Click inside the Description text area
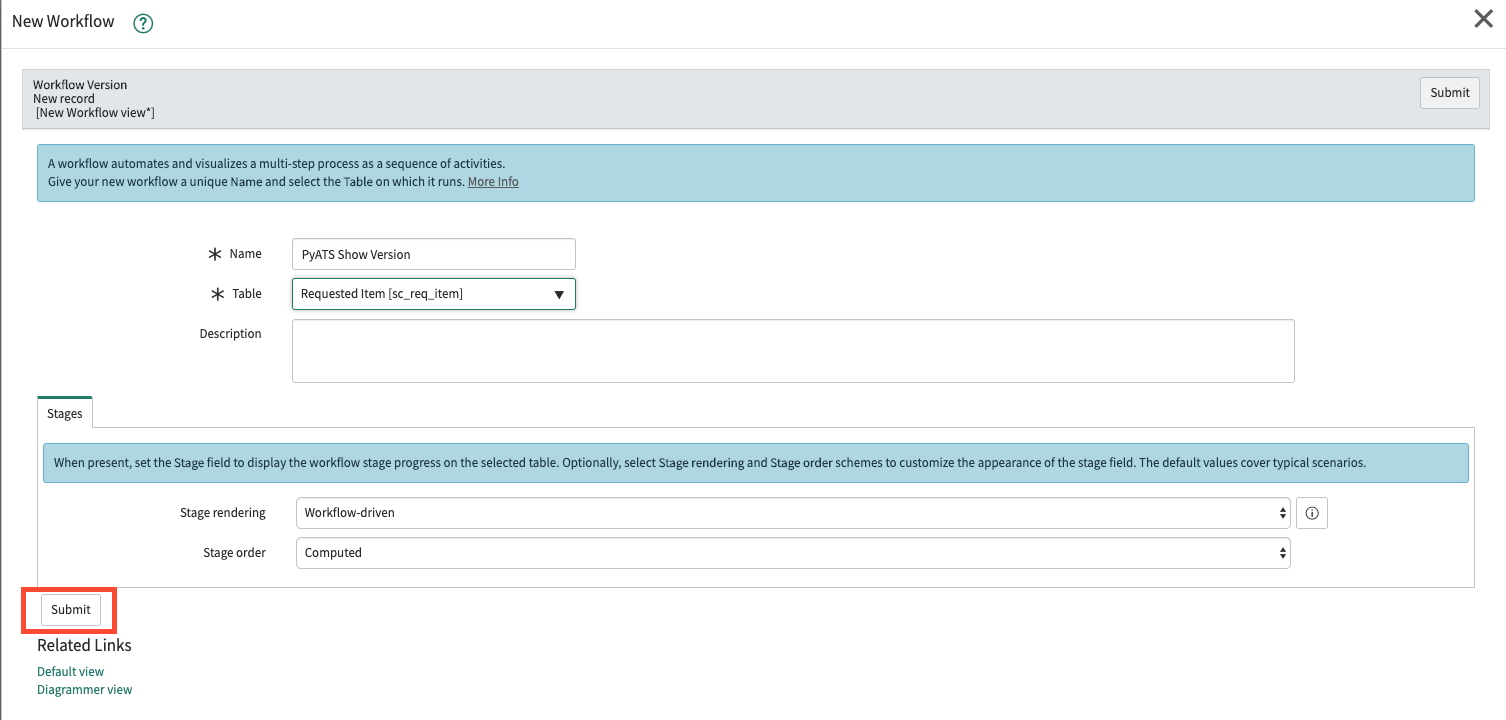This screenshot has width=1506, height=720. click(x=793, y=351)
